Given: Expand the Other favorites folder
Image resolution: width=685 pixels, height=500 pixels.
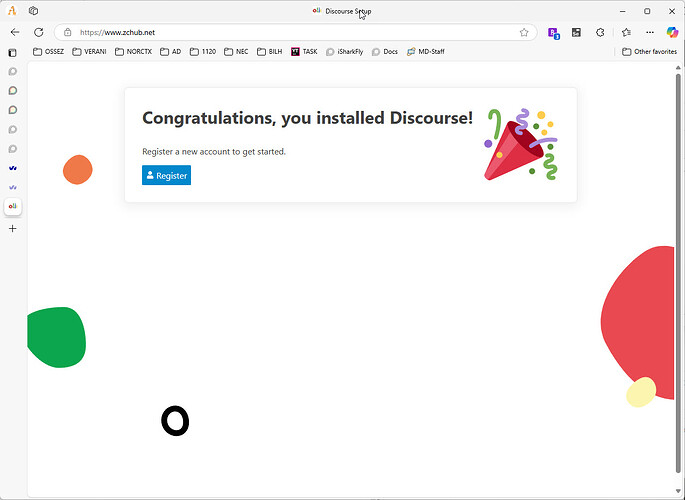Looking at the screenshot, I should click(649, 52).
